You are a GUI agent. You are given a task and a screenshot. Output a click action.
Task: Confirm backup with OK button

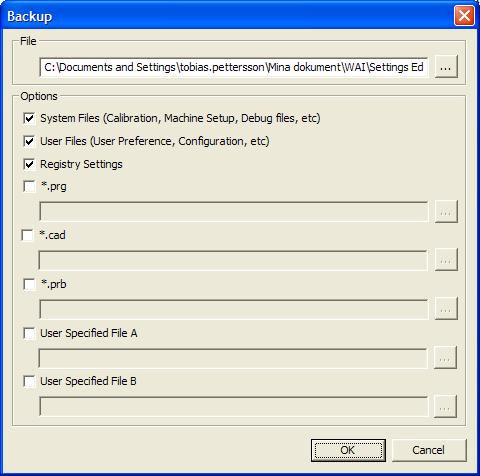click(348, 450)
